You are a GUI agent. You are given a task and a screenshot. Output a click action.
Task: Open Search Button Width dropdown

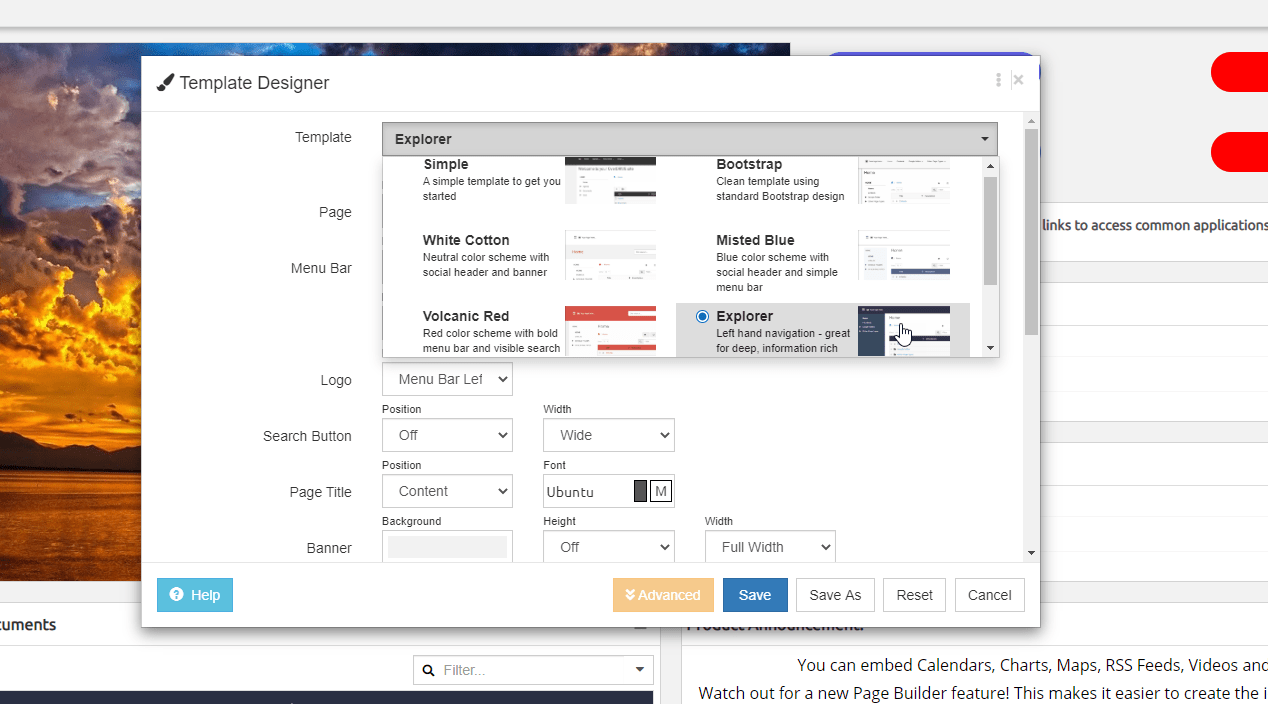click(609, 435)
